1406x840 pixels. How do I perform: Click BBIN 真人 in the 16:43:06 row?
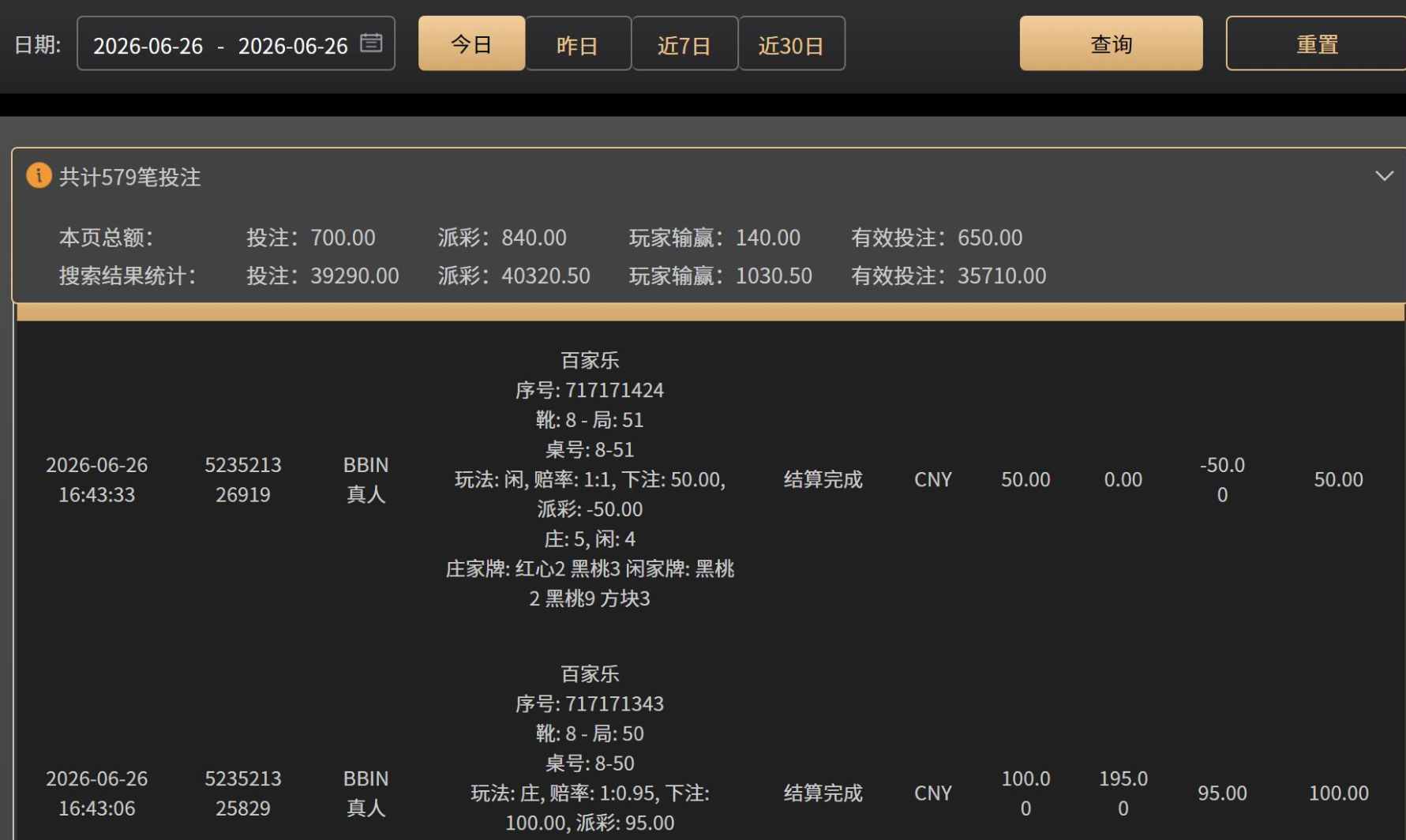[x=366, y=793]
